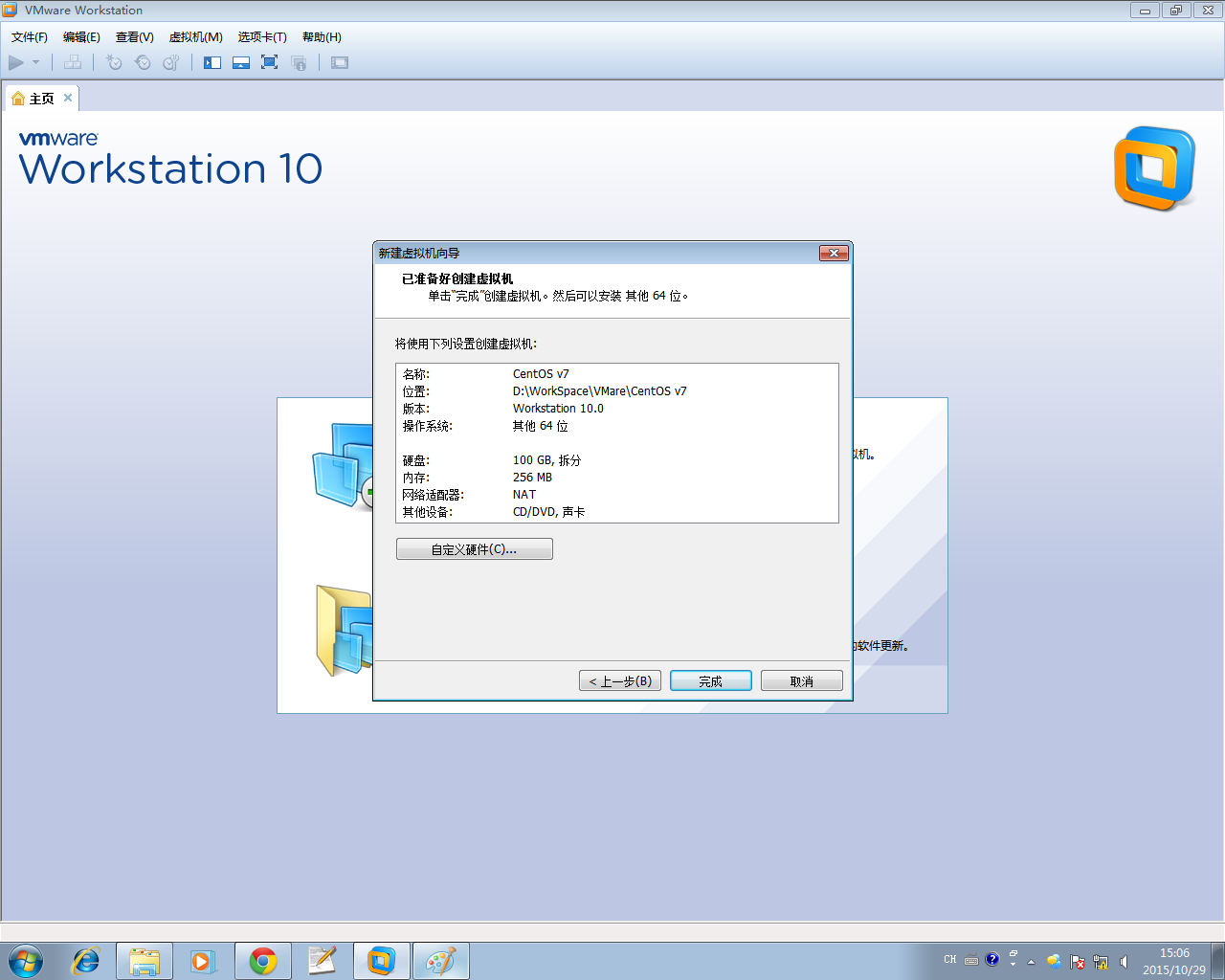
Task: Open the power options dropdown arrow
Action: tap(36, 62)
